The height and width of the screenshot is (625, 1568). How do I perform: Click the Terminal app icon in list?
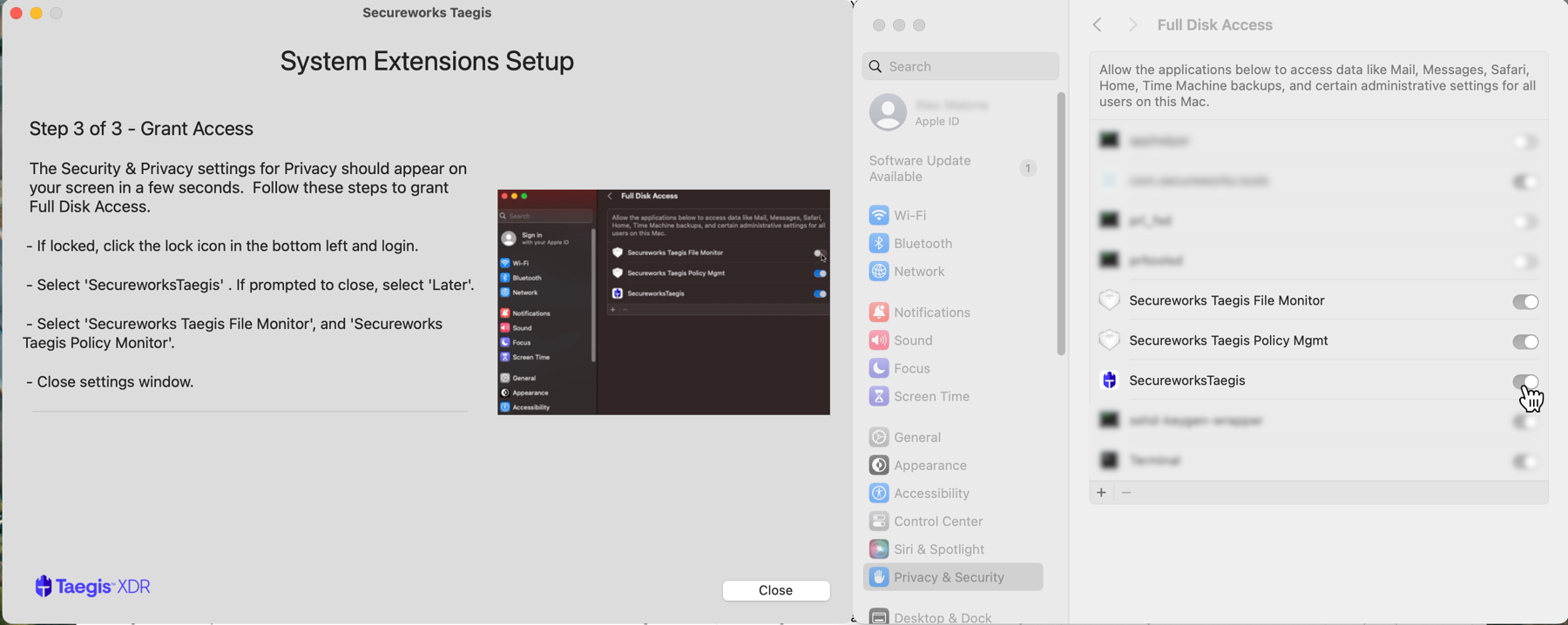coord(1109,460)
